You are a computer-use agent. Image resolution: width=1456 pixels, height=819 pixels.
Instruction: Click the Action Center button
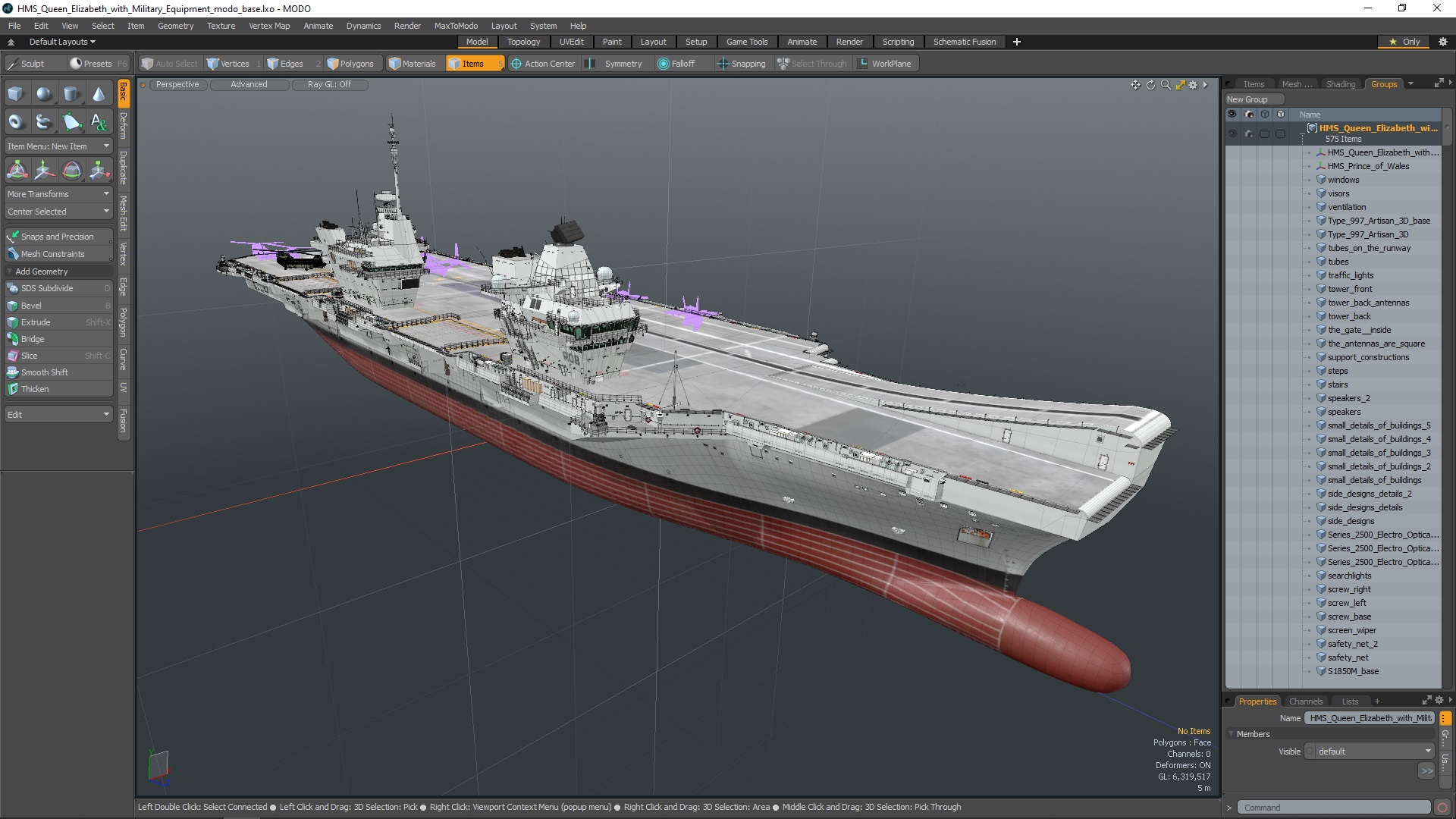point(543,64)
